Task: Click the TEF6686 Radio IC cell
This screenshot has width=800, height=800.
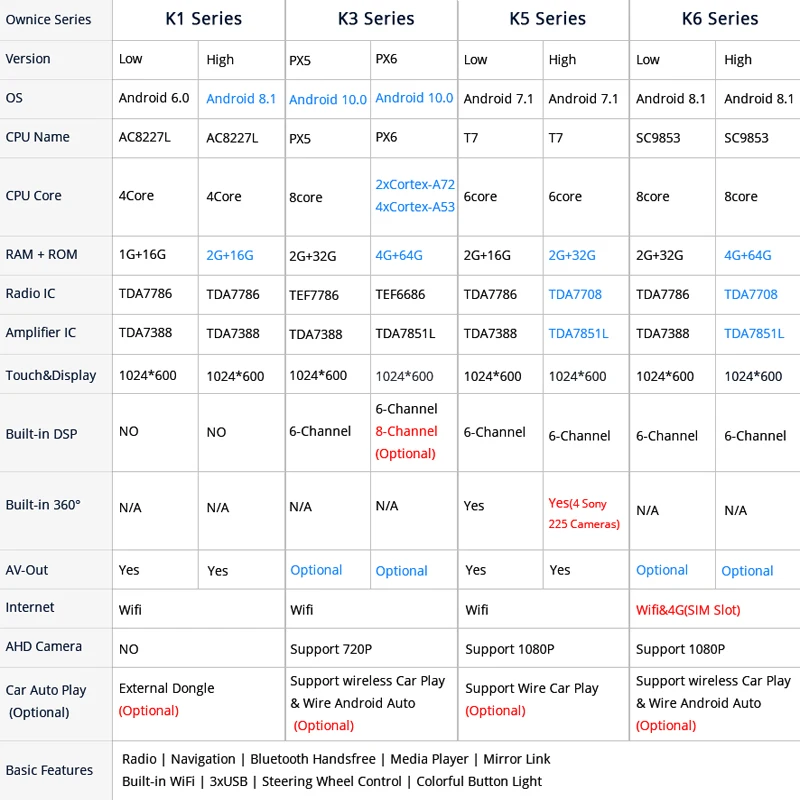Action: pyautogui.click(x=400, y=295)
